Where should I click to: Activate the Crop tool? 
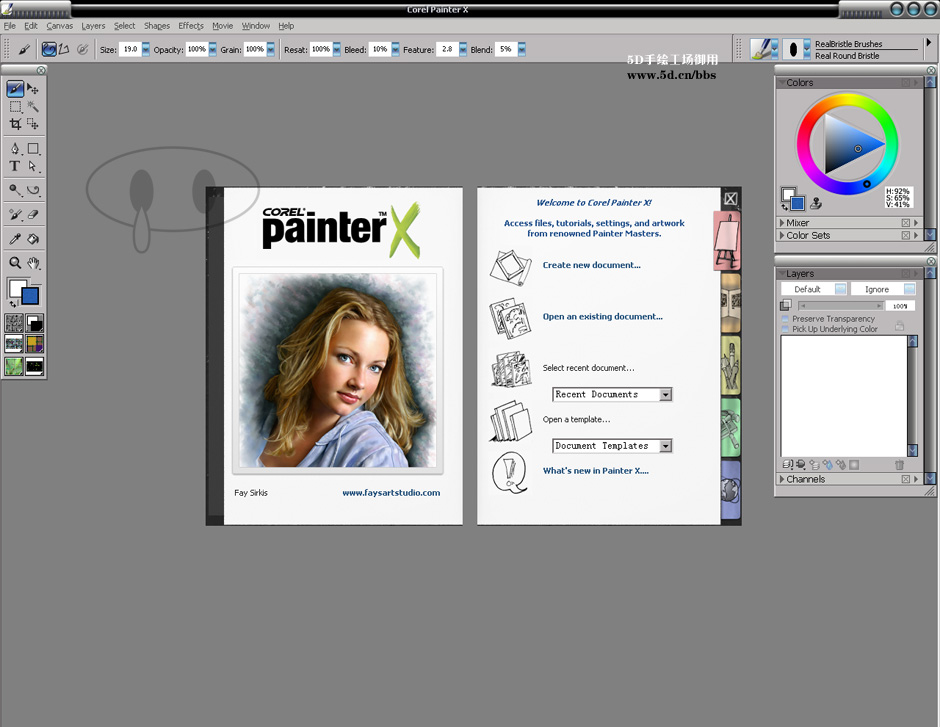tap(15, 124)
